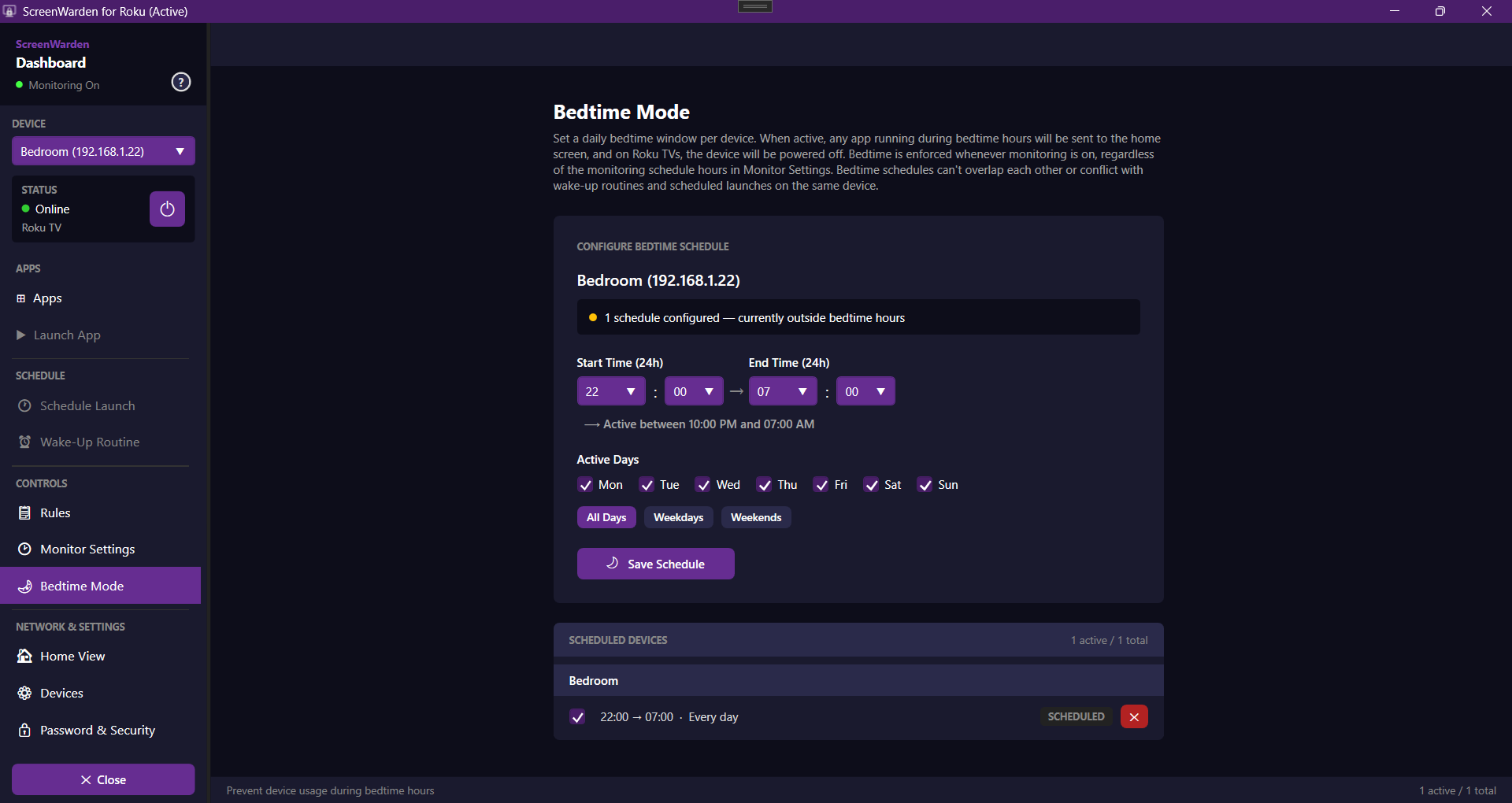The image size is (1512, 803).
Task: Delete the Bedroom schedule with red X
Action: click(x=1134, y=716)
